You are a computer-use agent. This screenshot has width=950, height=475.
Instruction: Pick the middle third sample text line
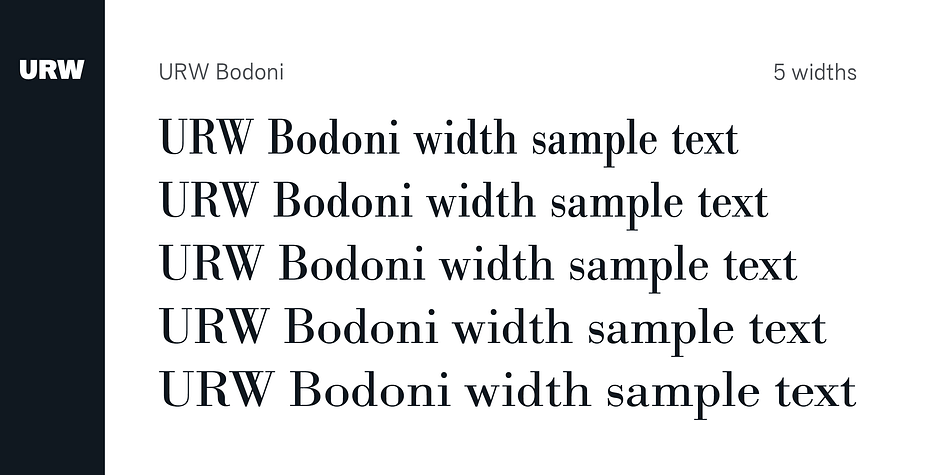pyautogui.click(x=478, y=265)
